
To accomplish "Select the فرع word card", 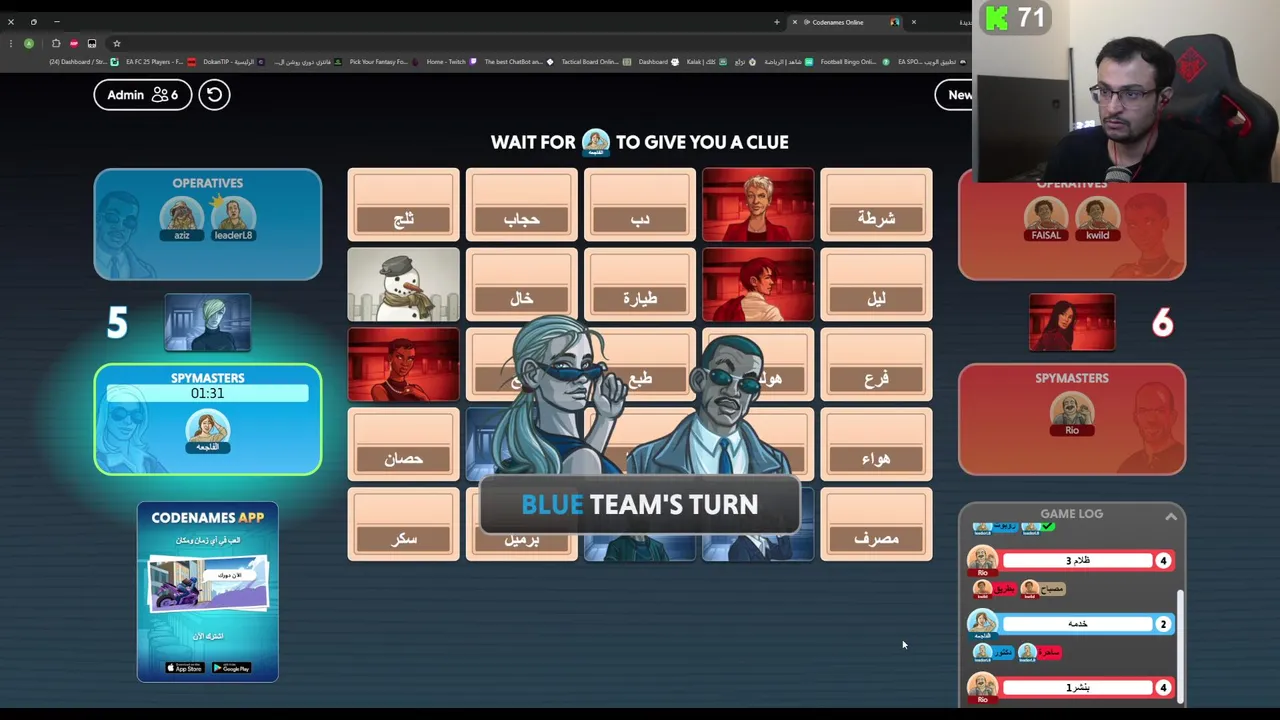I will coord(876,365).
